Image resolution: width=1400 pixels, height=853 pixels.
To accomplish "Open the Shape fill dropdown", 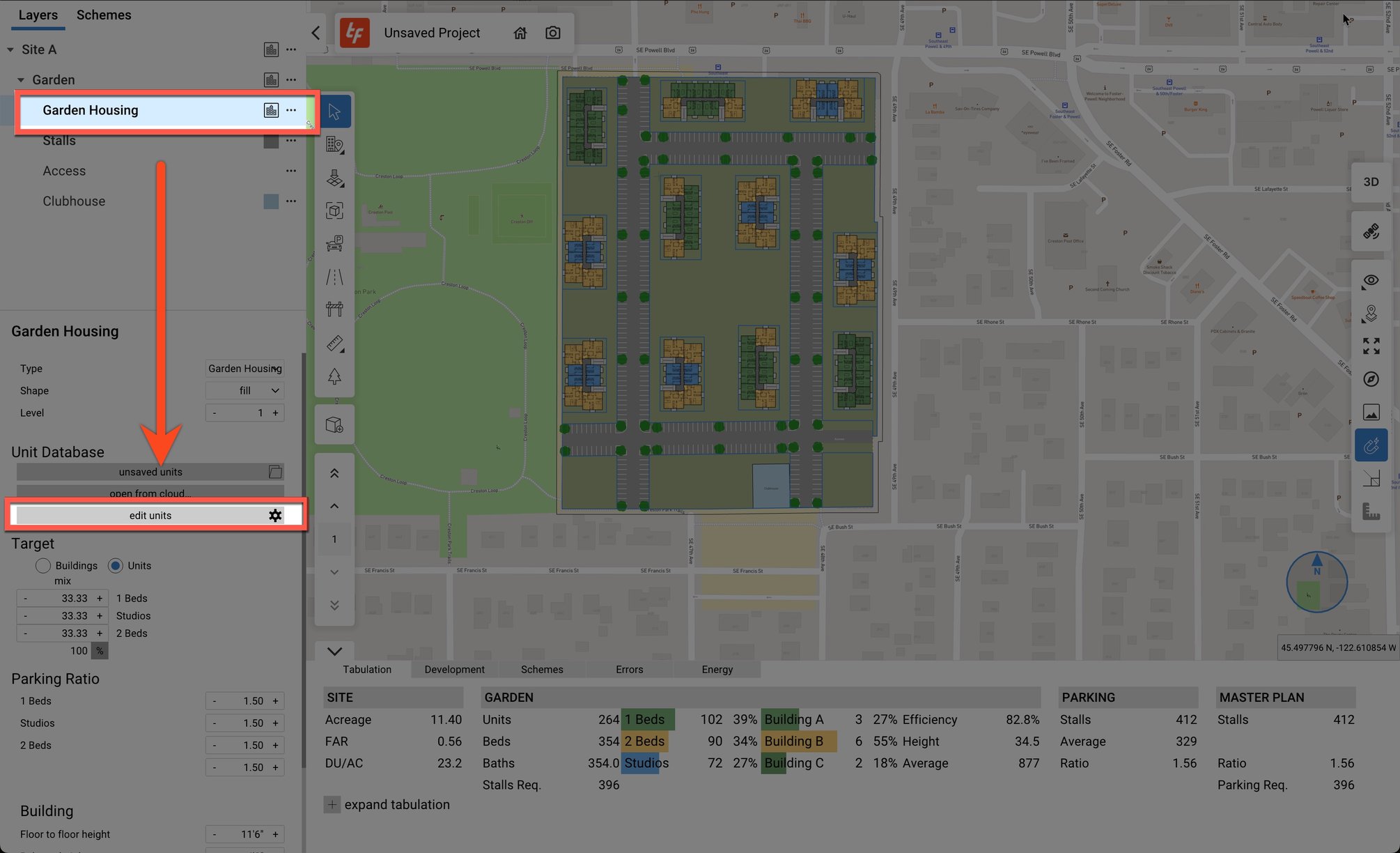I will tap(245, 391).
